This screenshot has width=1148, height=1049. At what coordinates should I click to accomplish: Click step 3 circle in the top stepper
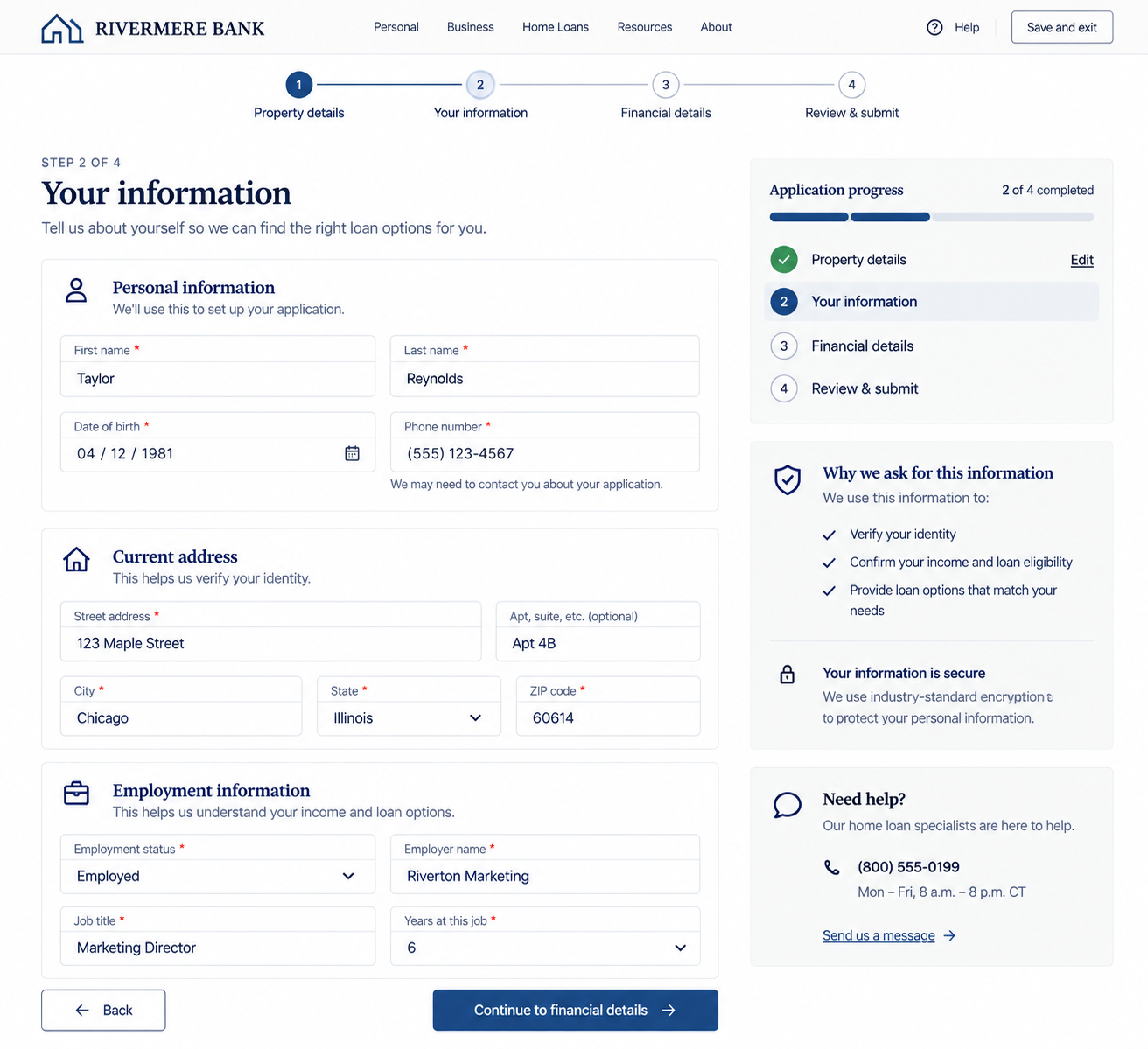click(666, 85)
